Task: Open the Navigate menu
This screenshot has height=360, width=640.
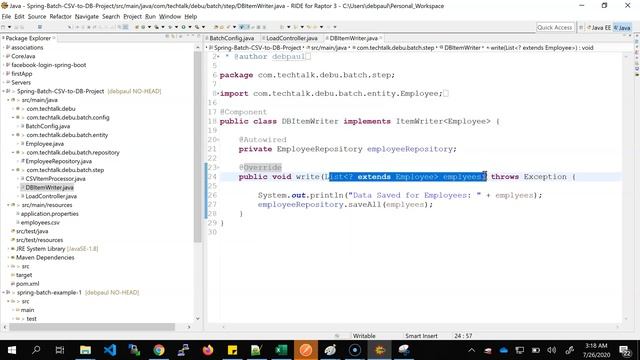Action: pos(87,16)
